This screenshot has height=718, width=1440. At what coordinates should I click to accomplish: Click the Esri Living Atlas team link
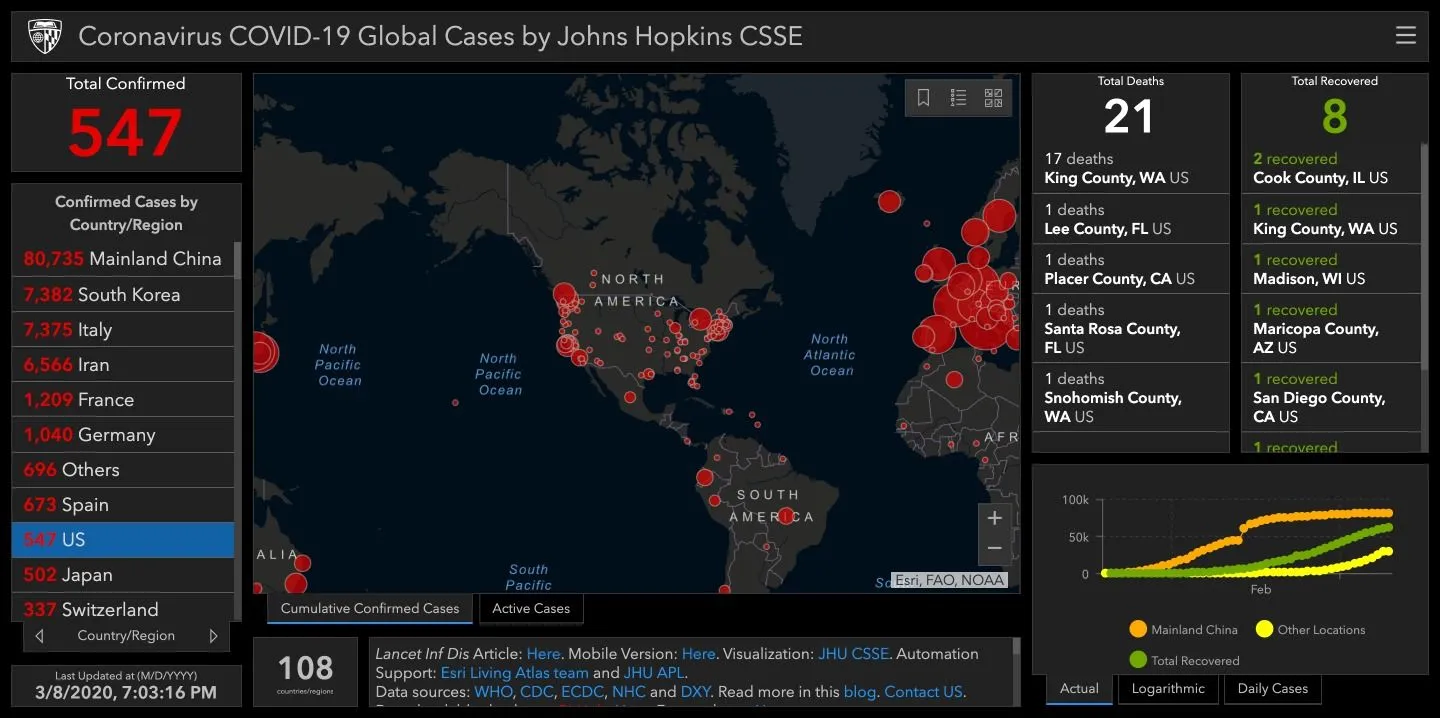coord(514,673)
